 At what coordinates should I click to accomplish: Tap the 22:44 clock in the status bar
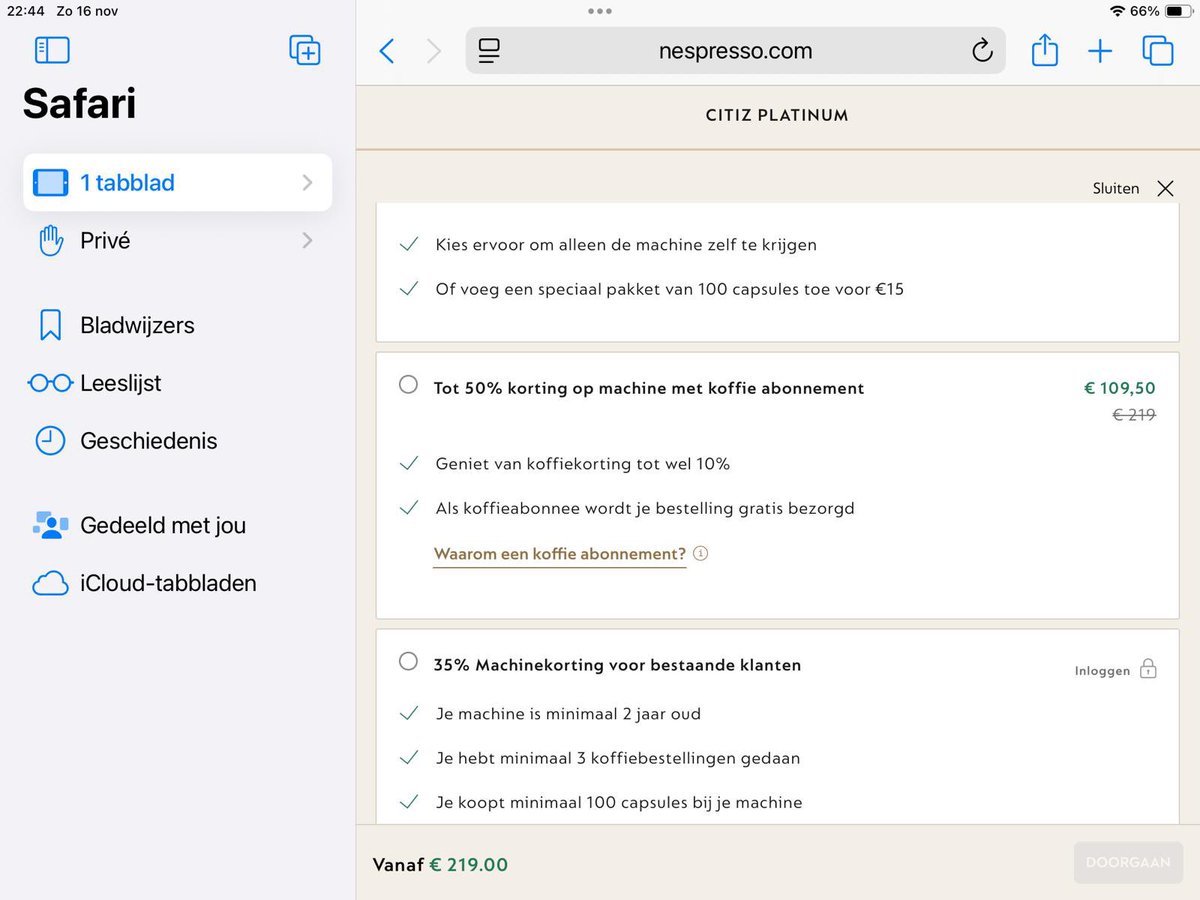coord(24,11)
